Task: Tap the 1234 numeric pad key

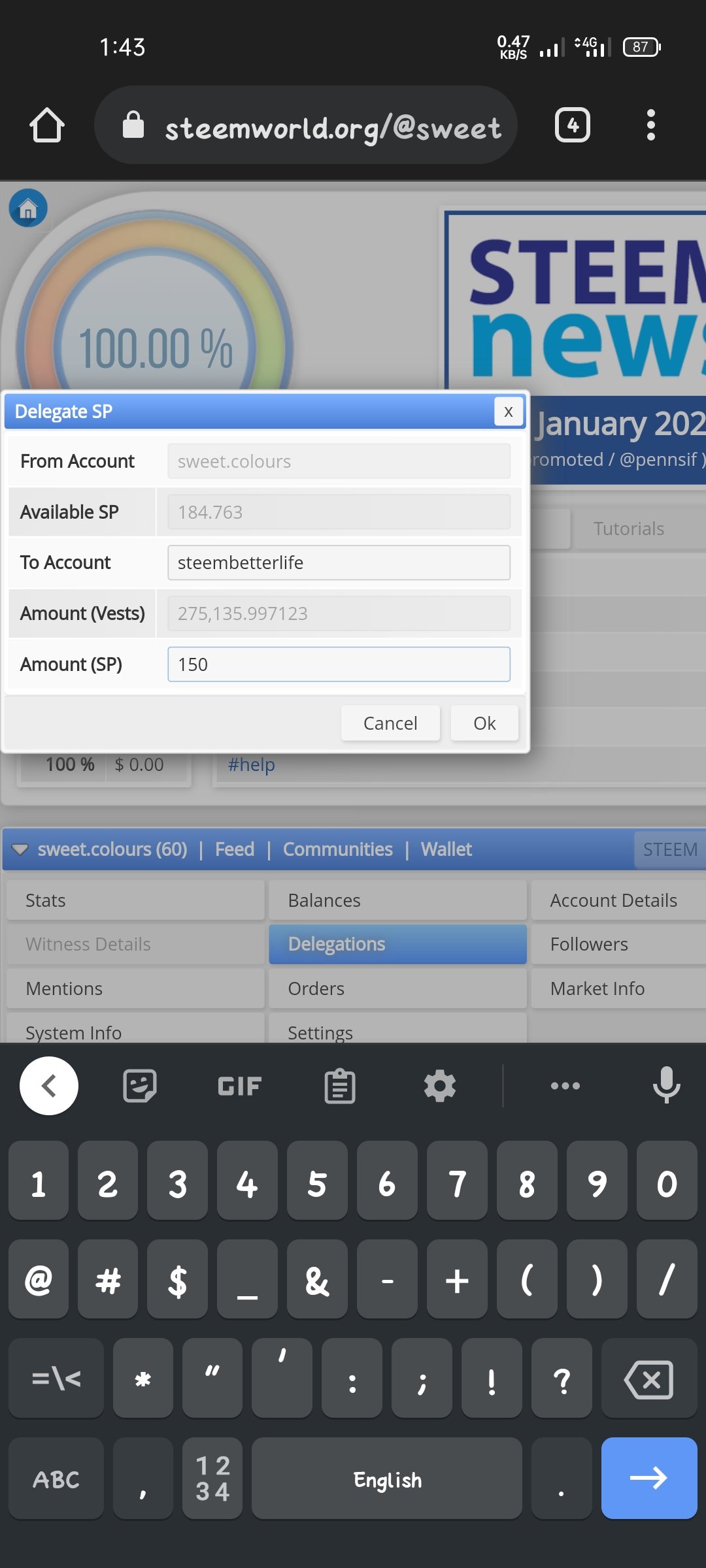Action: 212,1478
